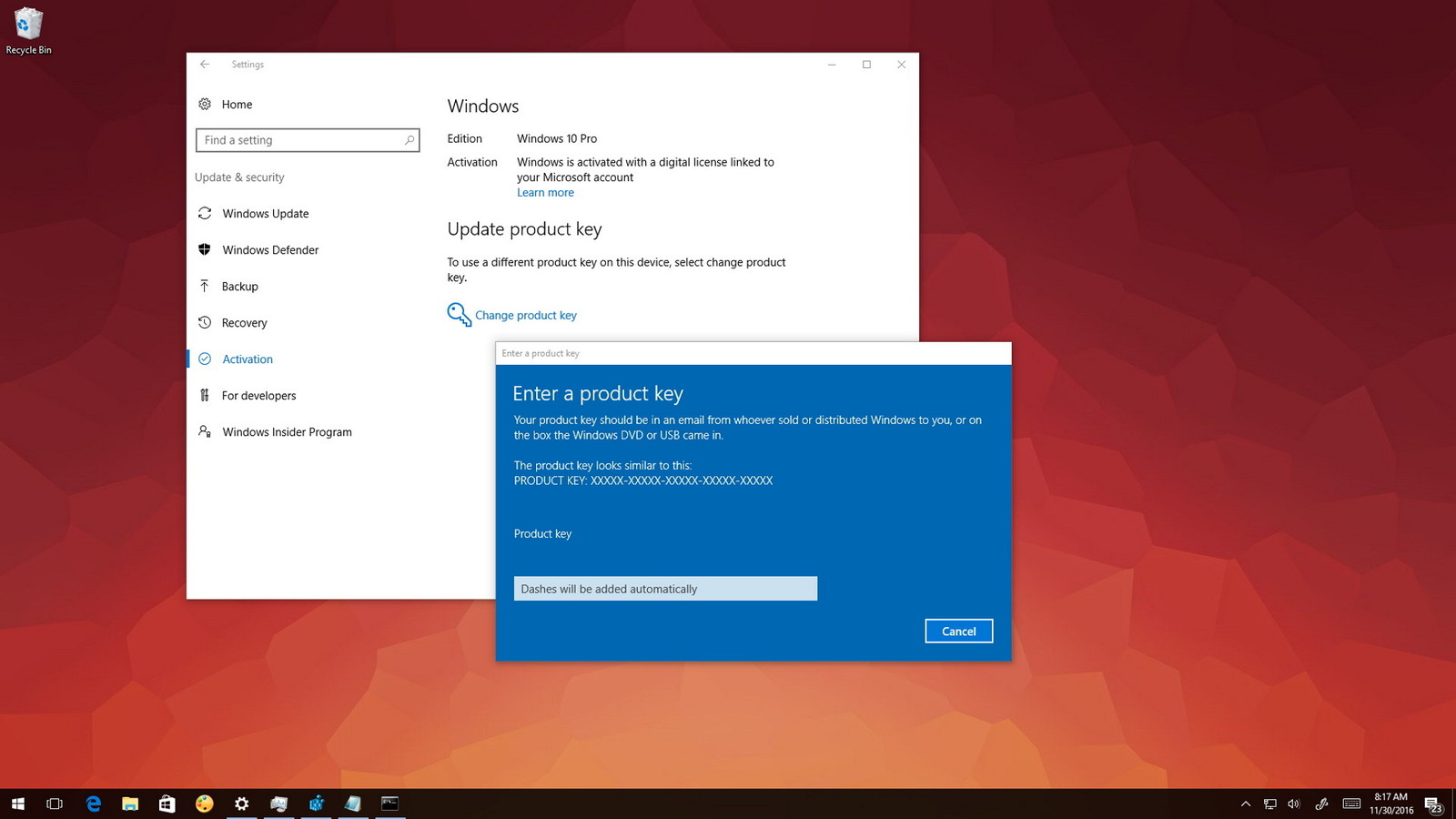Launch Microsoft Edge from taskbar
Screen dimensions: 1456x819
point(93,804)
